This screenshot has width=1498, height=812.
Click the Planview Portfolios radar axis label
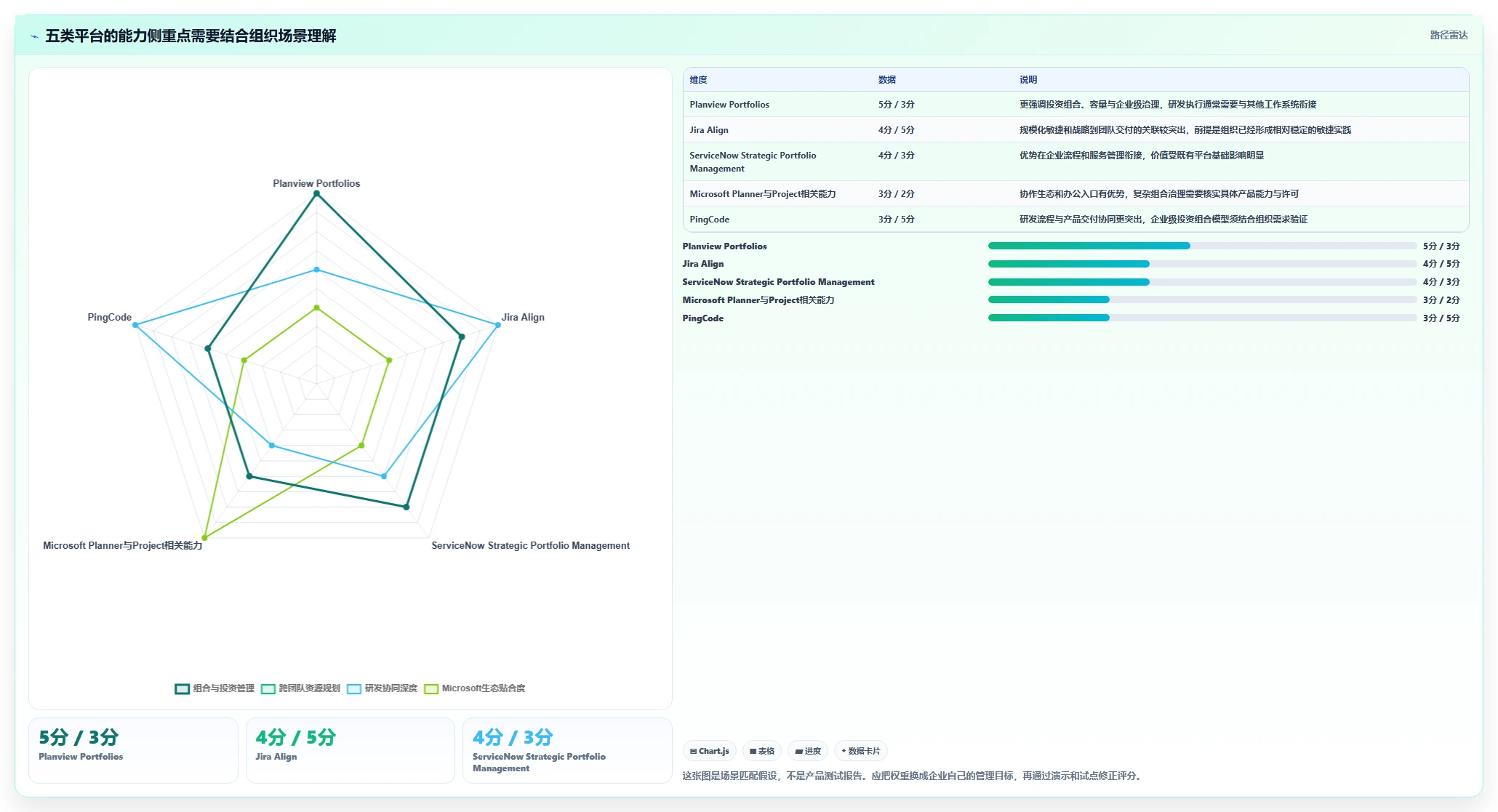(316, 183)
